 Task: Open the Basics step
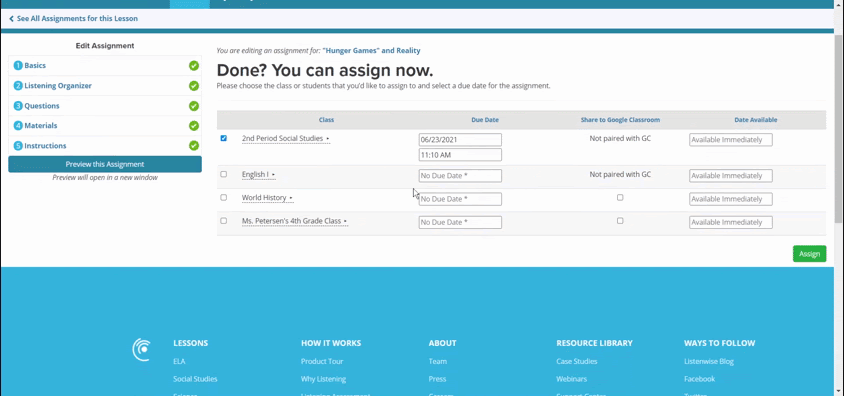coord(35,66)
